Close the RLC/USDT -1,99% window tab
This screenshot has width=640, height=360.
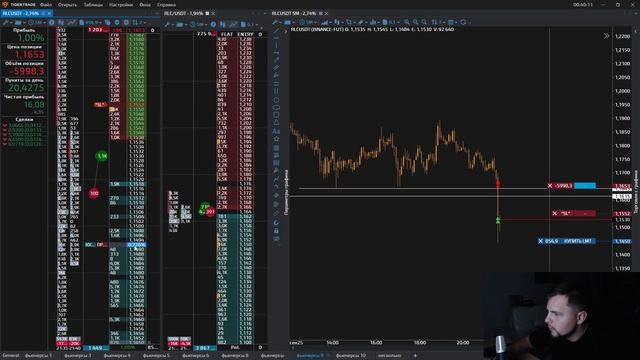point(213,13)
